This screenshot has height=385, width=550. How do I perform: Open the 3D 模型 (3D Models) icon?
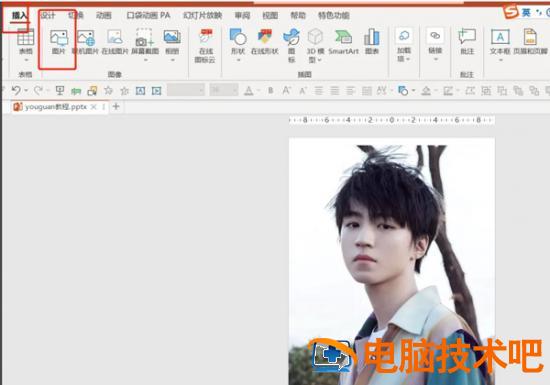315,45
